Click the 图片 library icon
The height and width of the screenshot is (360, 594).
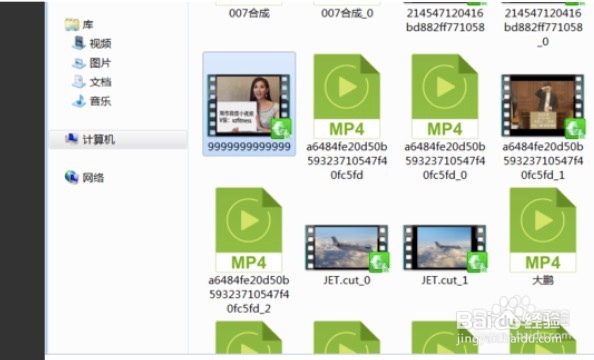point(79,63)
